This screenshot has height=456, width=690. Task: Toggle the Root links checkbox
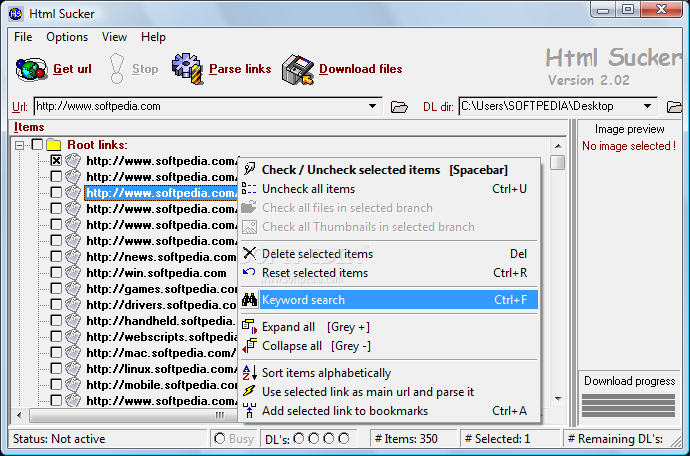click(x=37, y=144)
